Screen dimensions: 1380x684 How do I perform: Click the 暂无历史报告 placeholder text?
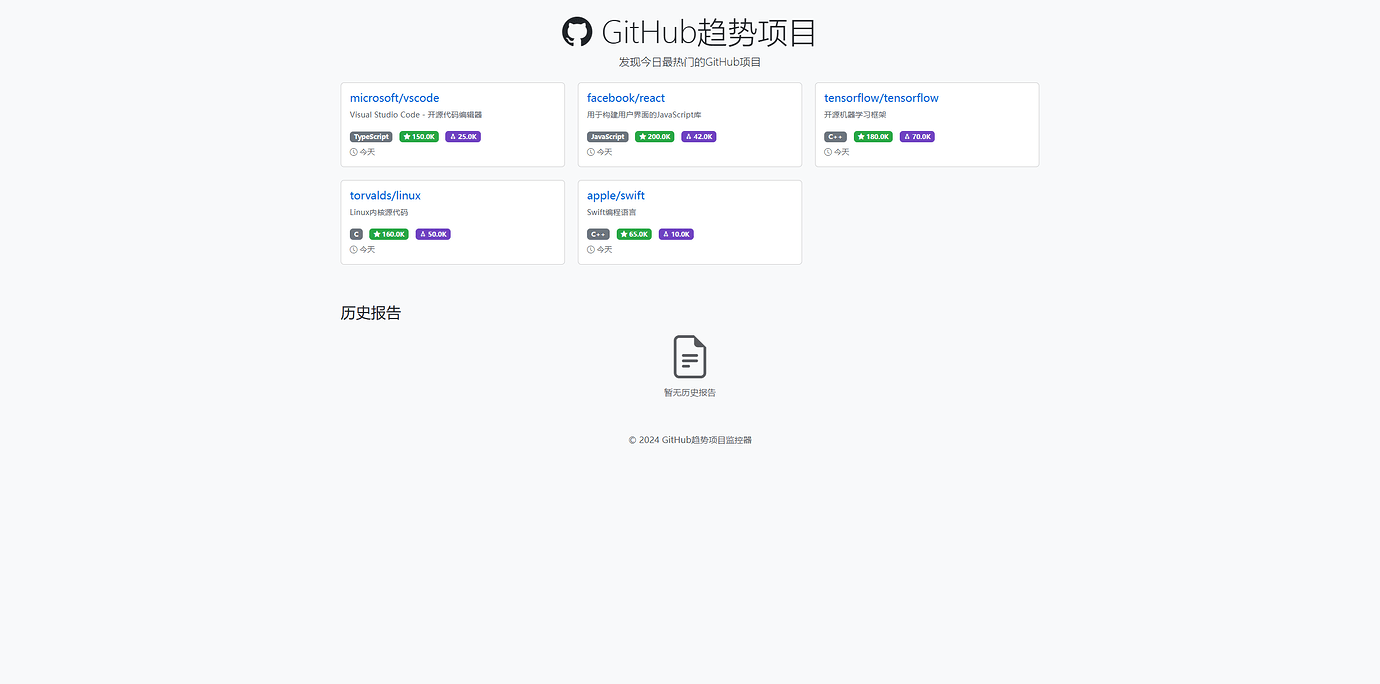(x=689, y=392)
